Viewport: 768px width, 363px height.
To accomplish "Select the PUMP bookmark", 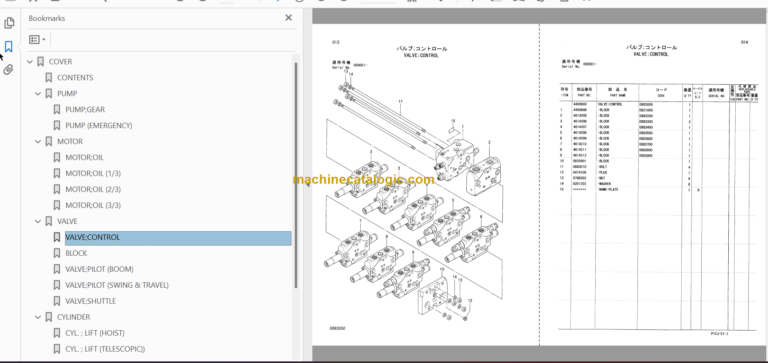I will pos(67,94).
